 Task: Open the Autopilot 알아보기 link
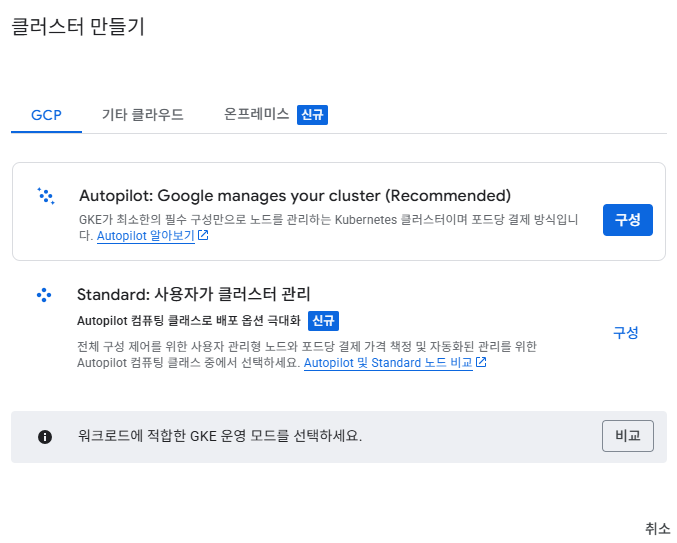tap(146, 236)
